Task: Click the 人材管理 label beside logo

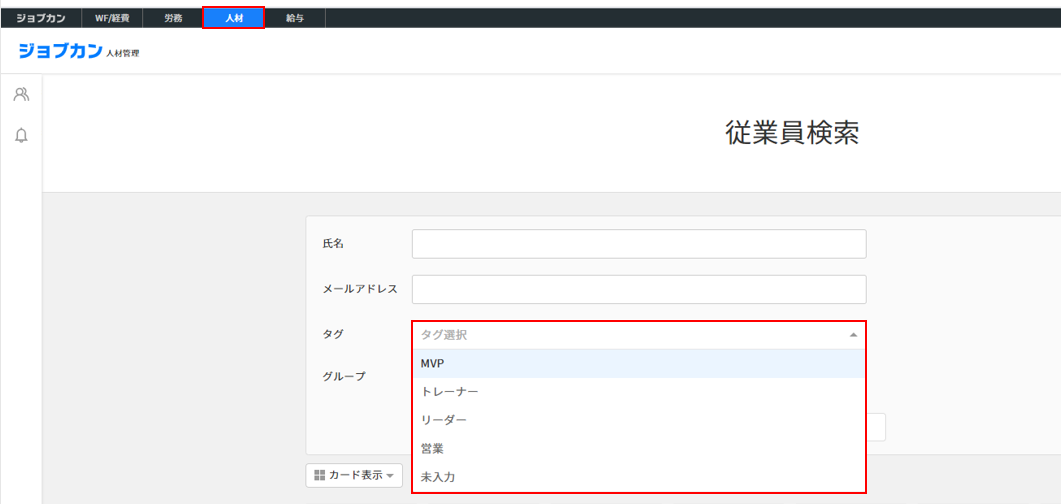Action: click(123, 53)
